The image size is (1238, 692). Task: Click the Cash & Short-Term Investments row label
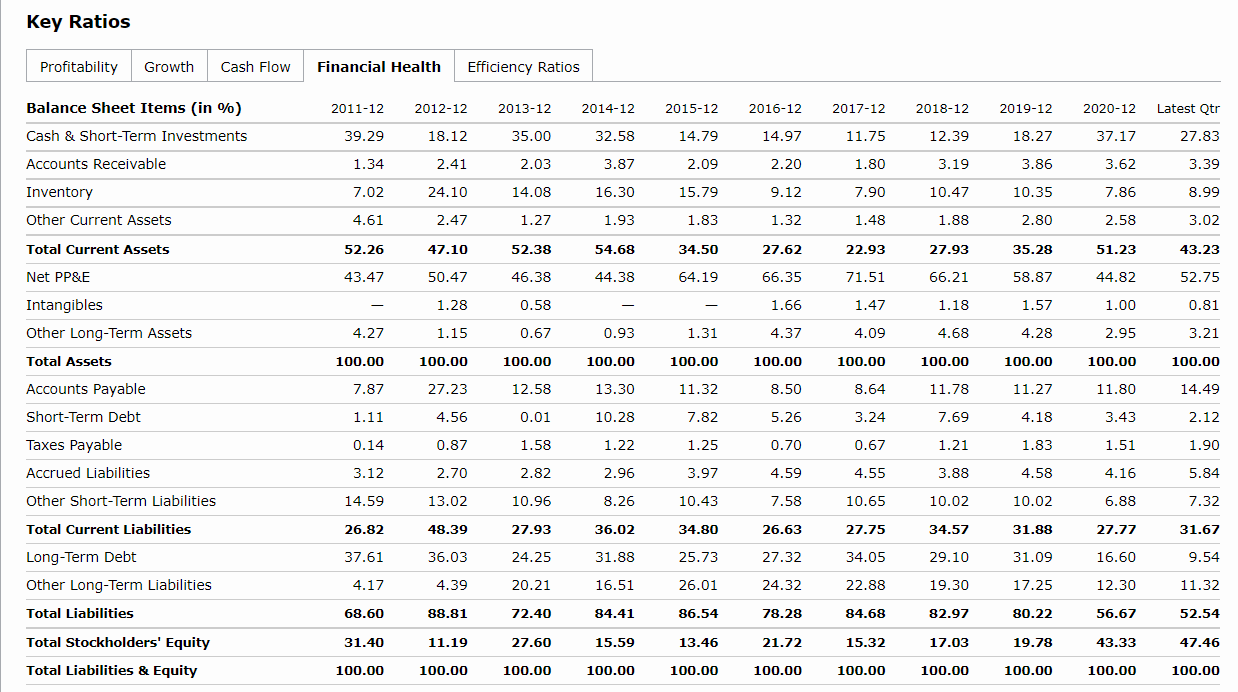click(136, 136)
